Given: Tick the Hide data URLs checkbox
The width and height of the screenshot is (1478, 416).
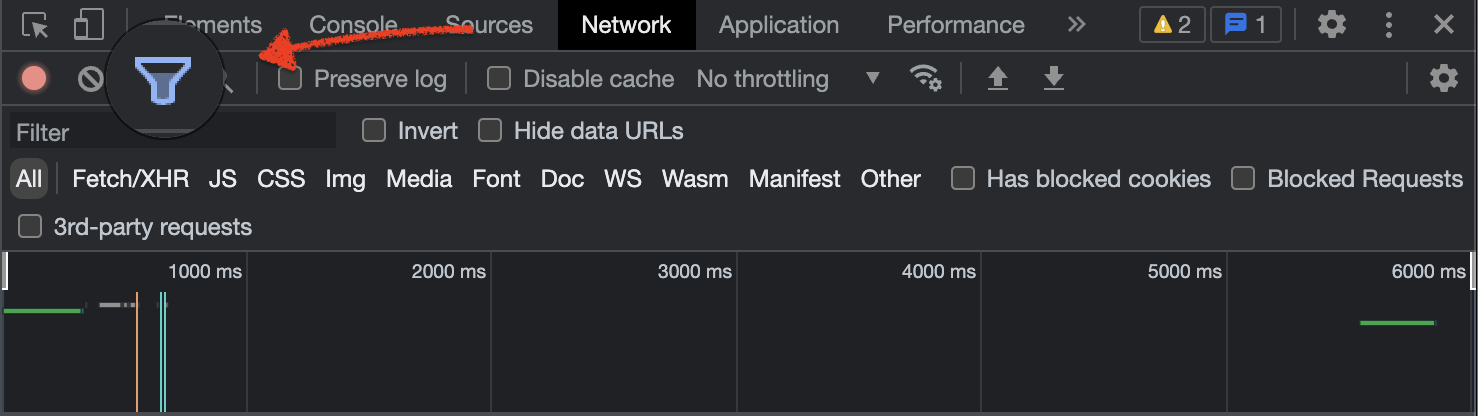Looking at the screenshot, I should pos(490,131).
